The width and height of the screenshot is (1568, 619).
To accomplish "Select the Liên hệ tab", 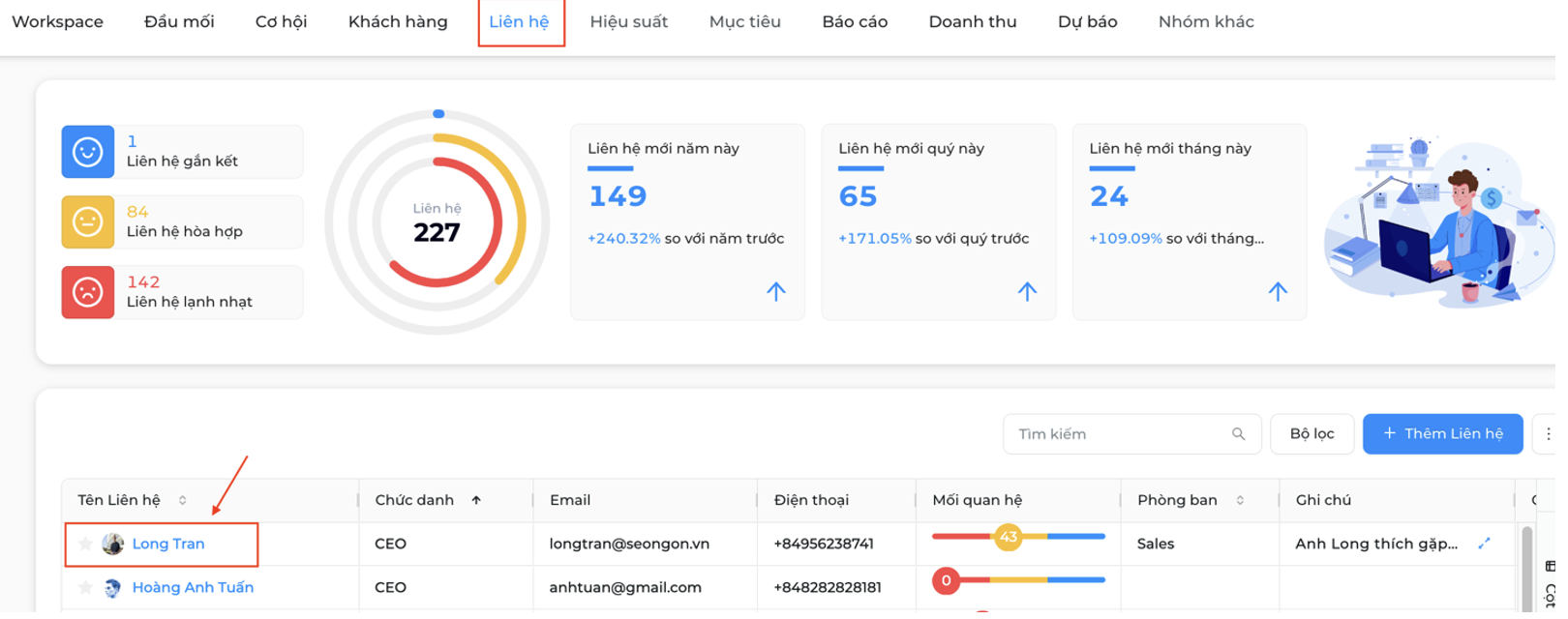I will click(x=519, y=21).
